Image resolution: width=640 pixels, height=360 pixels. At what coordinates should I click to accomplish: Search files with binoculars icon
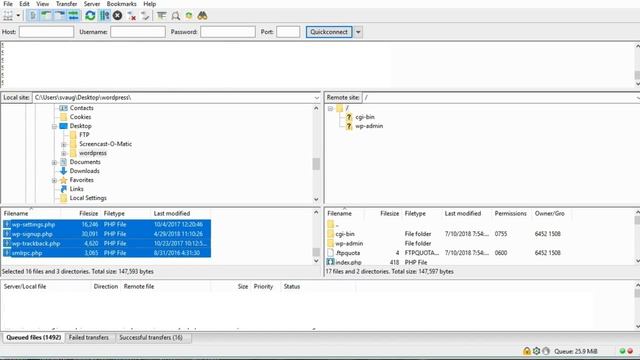click(x=202, y=16)
